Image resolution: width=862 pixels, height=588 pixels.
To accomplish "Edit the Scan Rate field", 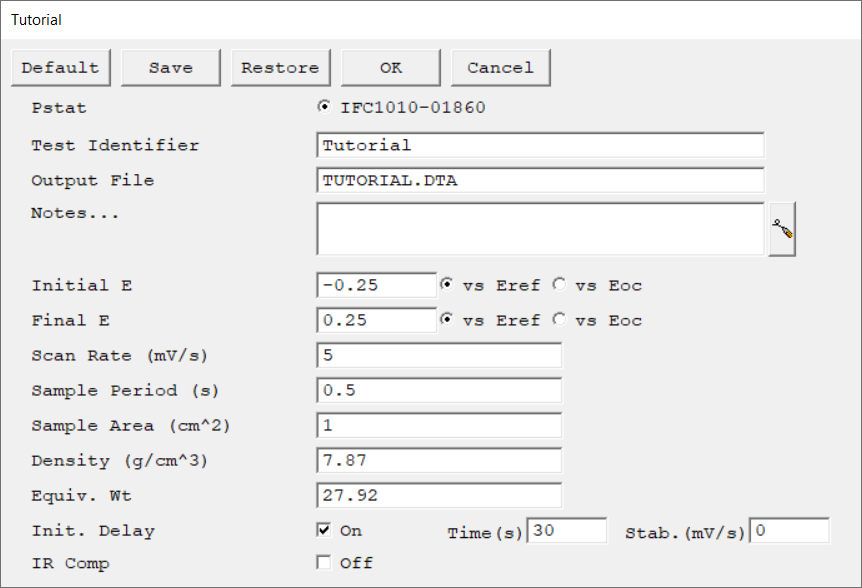I will coord(439,356).
